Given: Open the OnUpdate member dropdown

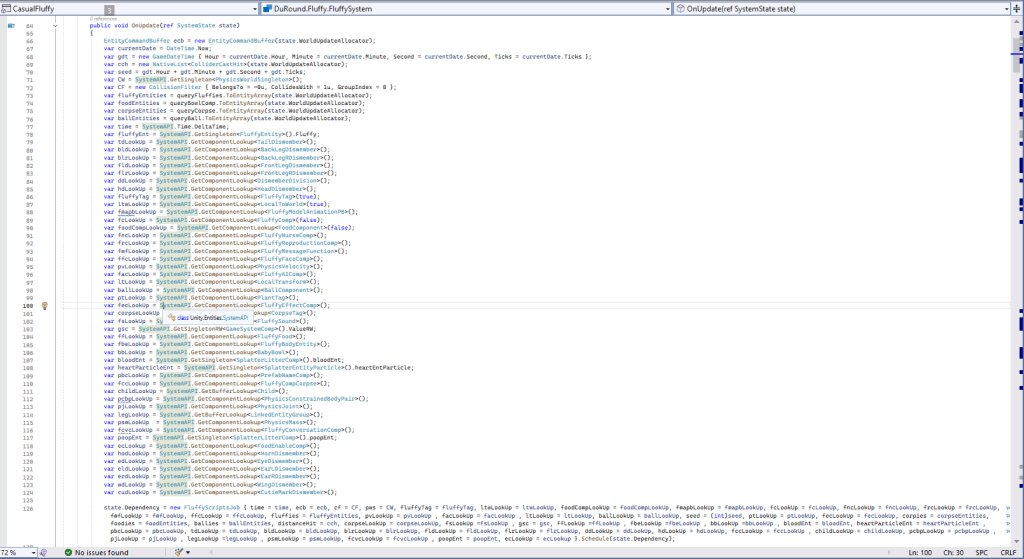Looking at the screenshot, I should pos(1006,8).
